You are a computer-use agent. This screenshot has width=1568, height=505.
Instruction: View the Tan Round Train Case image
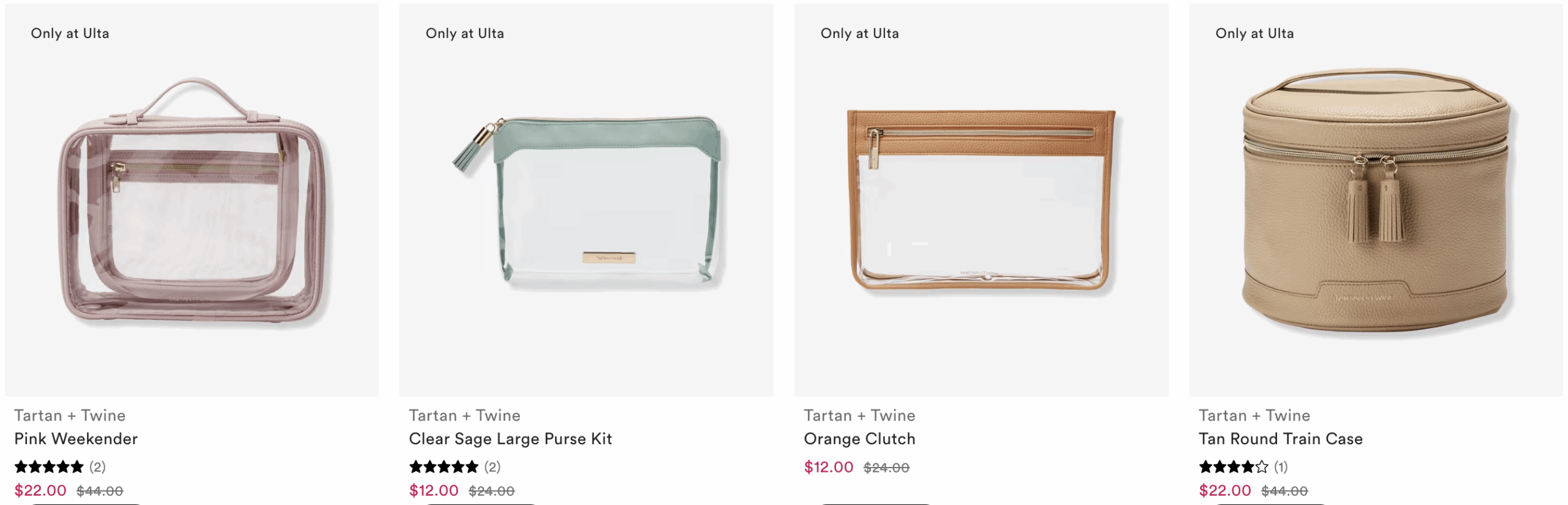pyautogui.click(x=1376, y=202)
